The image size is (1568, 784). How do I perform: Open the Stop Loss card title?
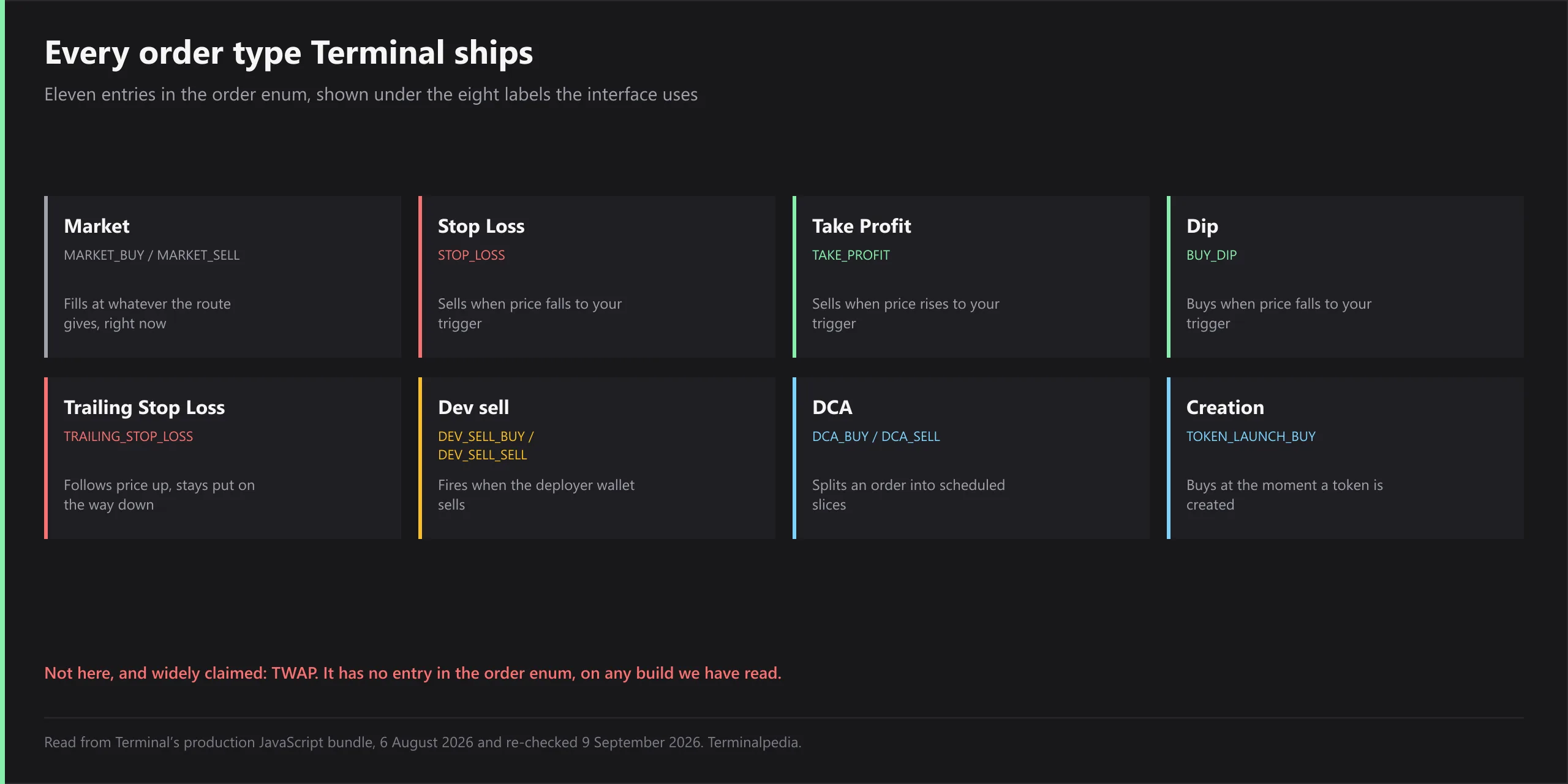tap(481, 226)
